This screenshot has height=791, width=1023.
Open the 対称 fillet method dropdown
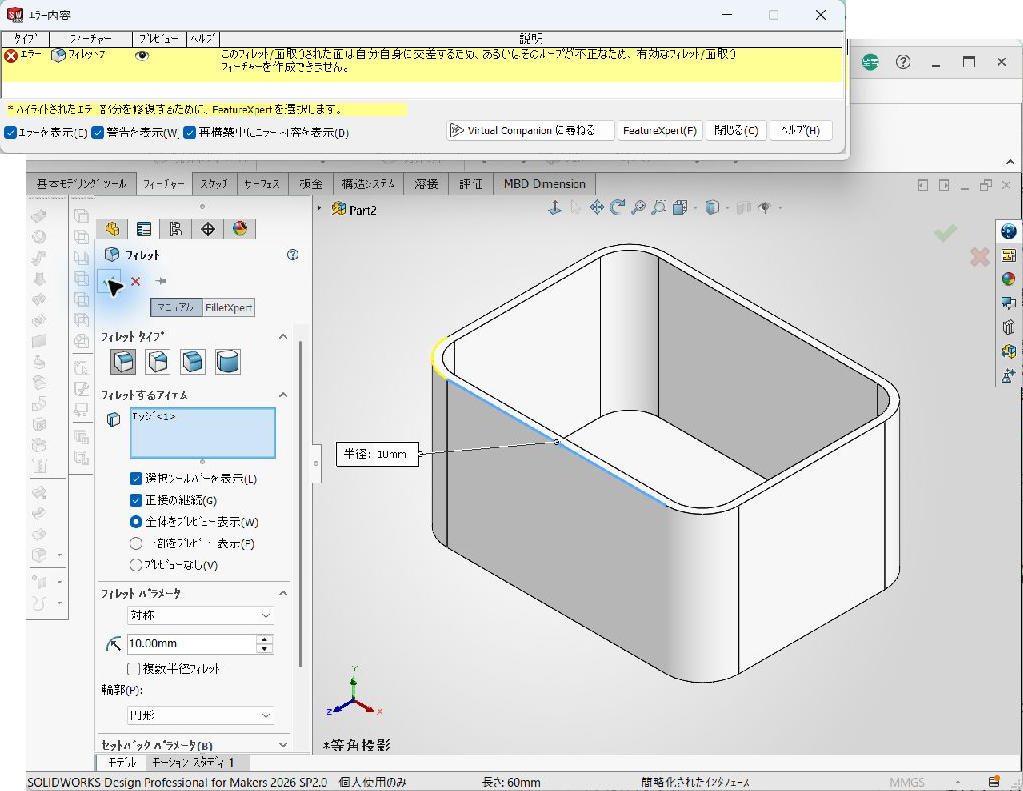pyautogui.click(x=200, y=615)
